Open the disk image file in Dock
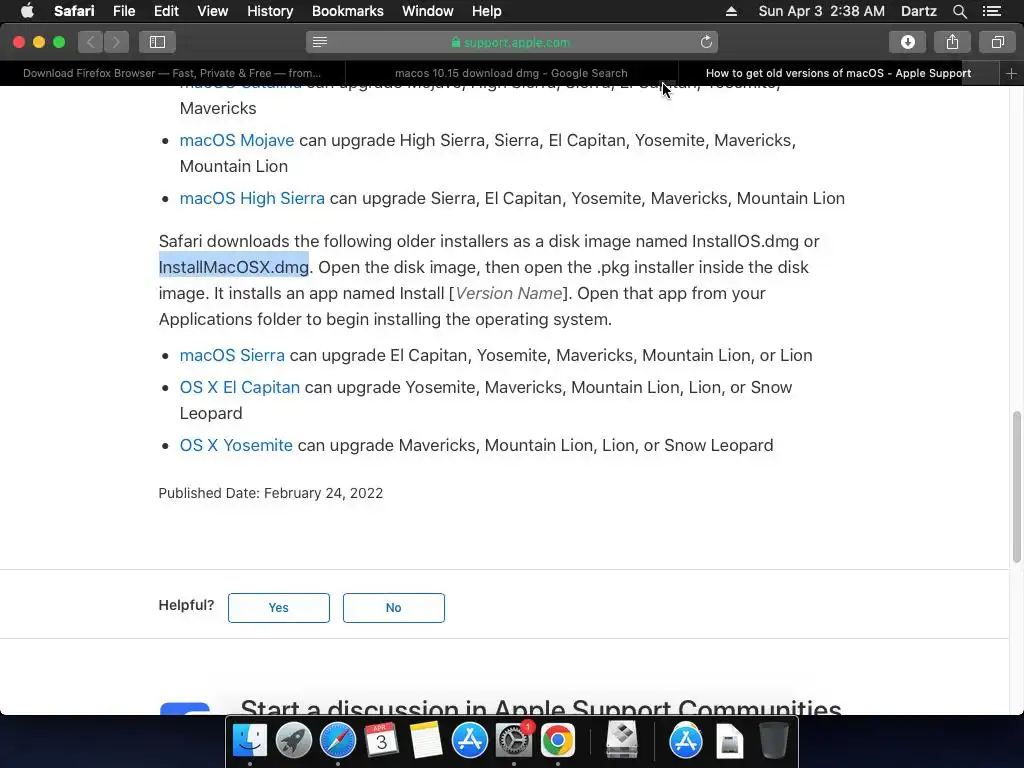 tap(729, 741)
